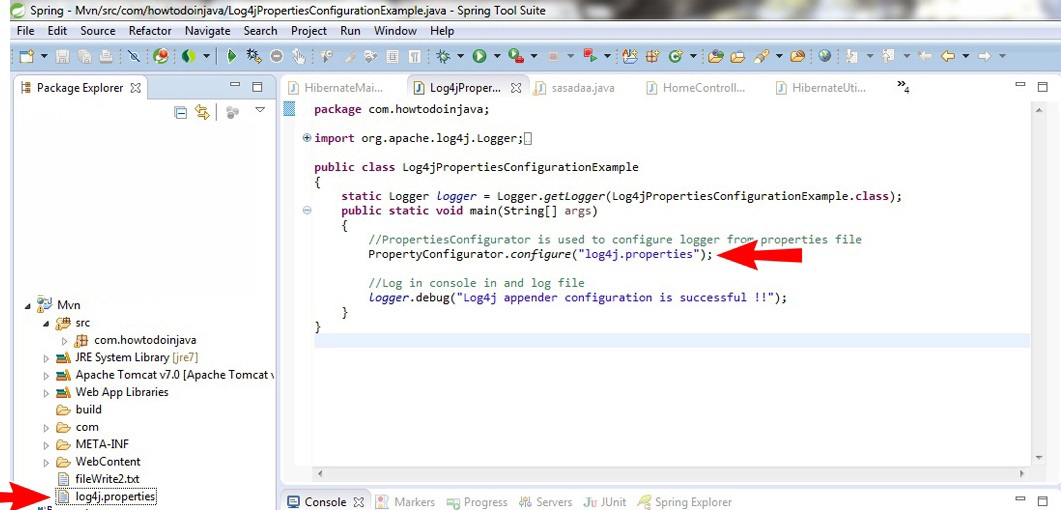
Task: Click the New Java Package icon
Action: [x=652, y=56]
